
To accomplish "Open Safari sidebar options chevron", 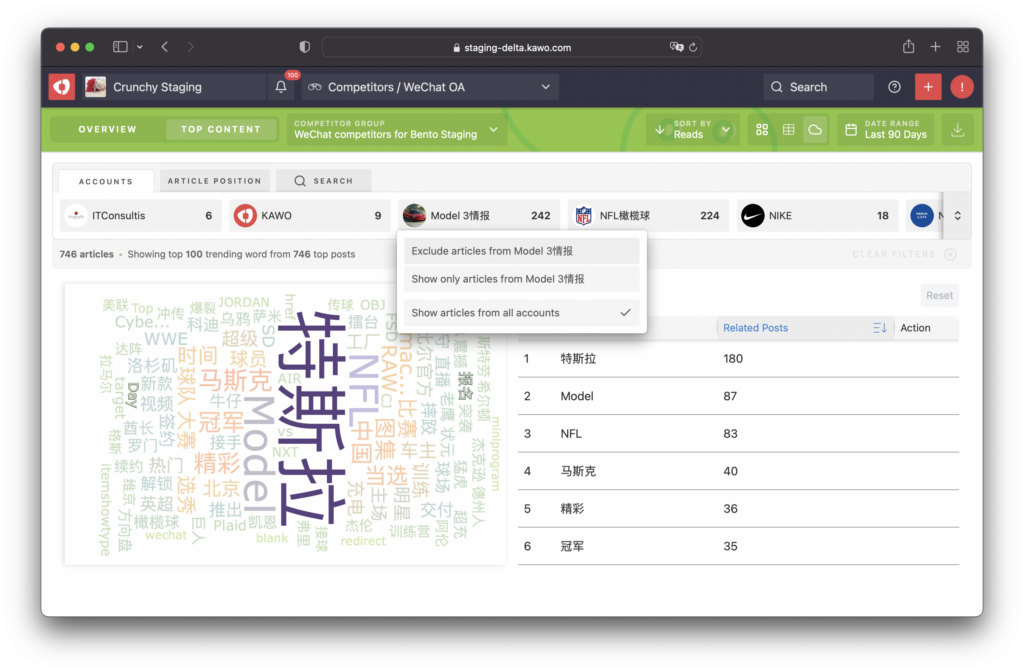I will click(140, 47).
